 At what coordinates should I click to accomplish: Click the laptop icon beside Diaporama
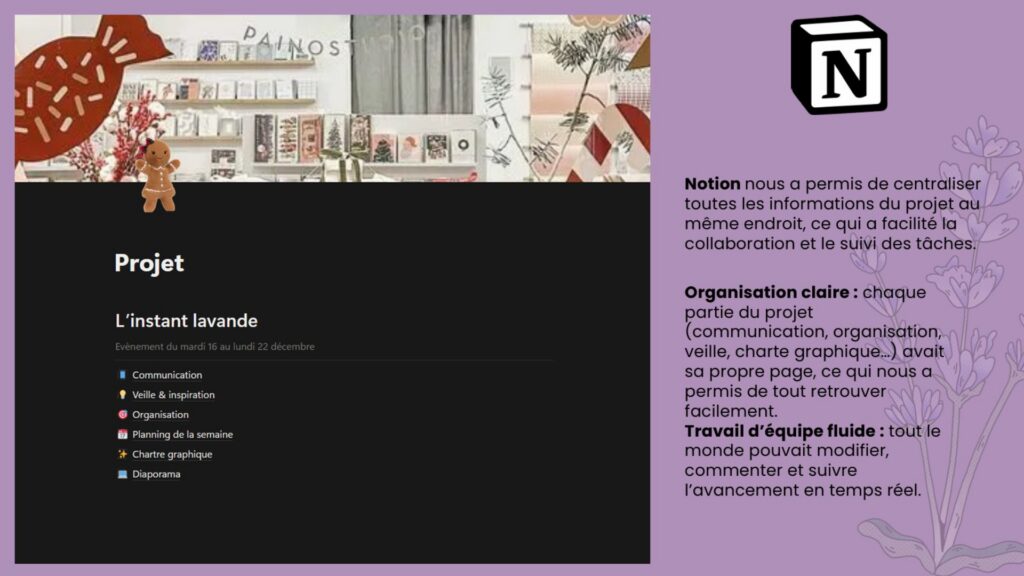[122, 475]
